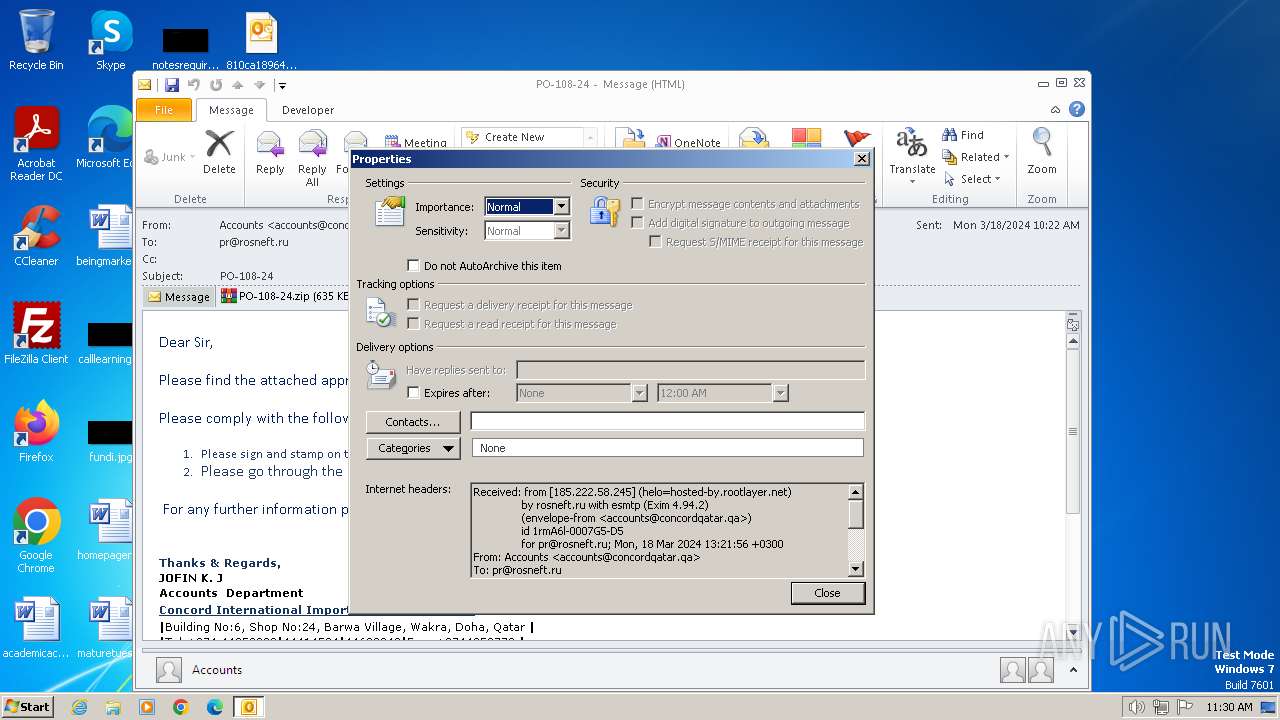Click the Close button in Properties
1280x720 pixels.
827,593
